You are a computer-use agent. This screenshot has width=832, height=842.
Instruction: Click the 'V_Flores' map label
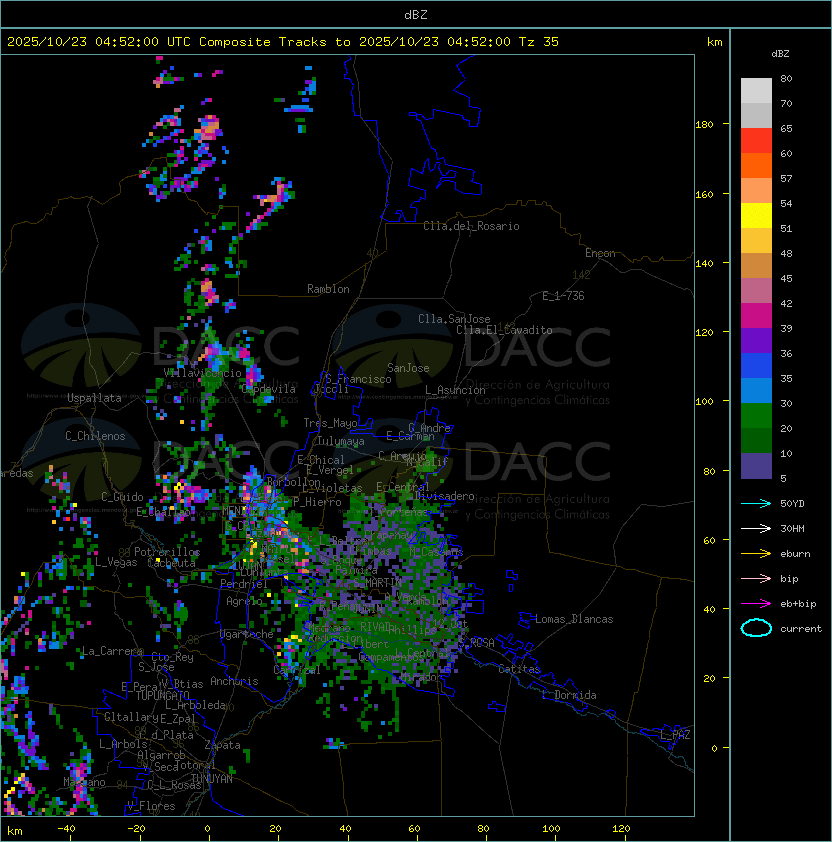point(151,806)
